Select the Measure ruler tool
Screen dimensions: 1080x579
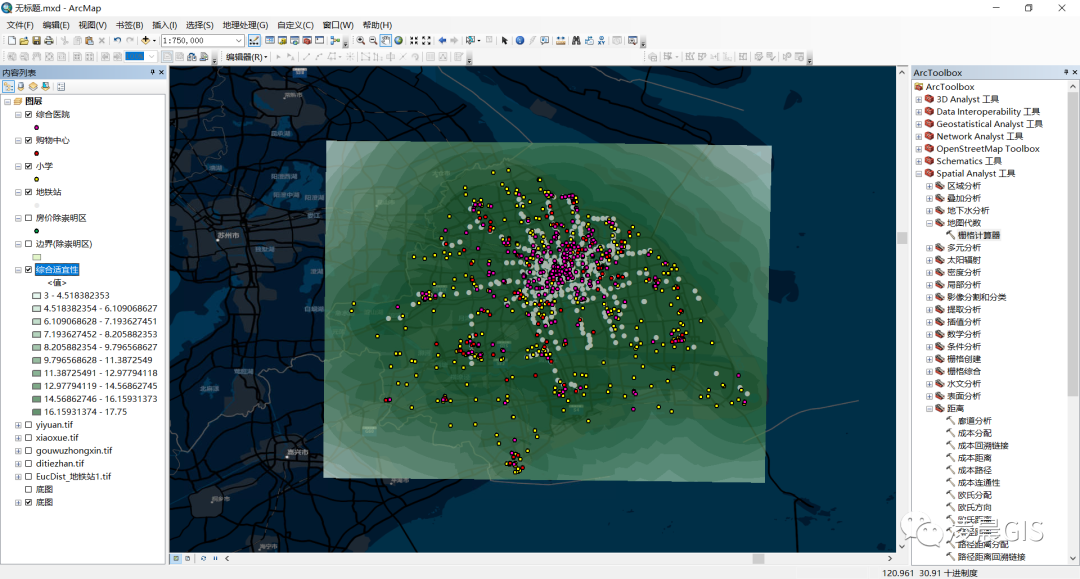pos(561,41)
